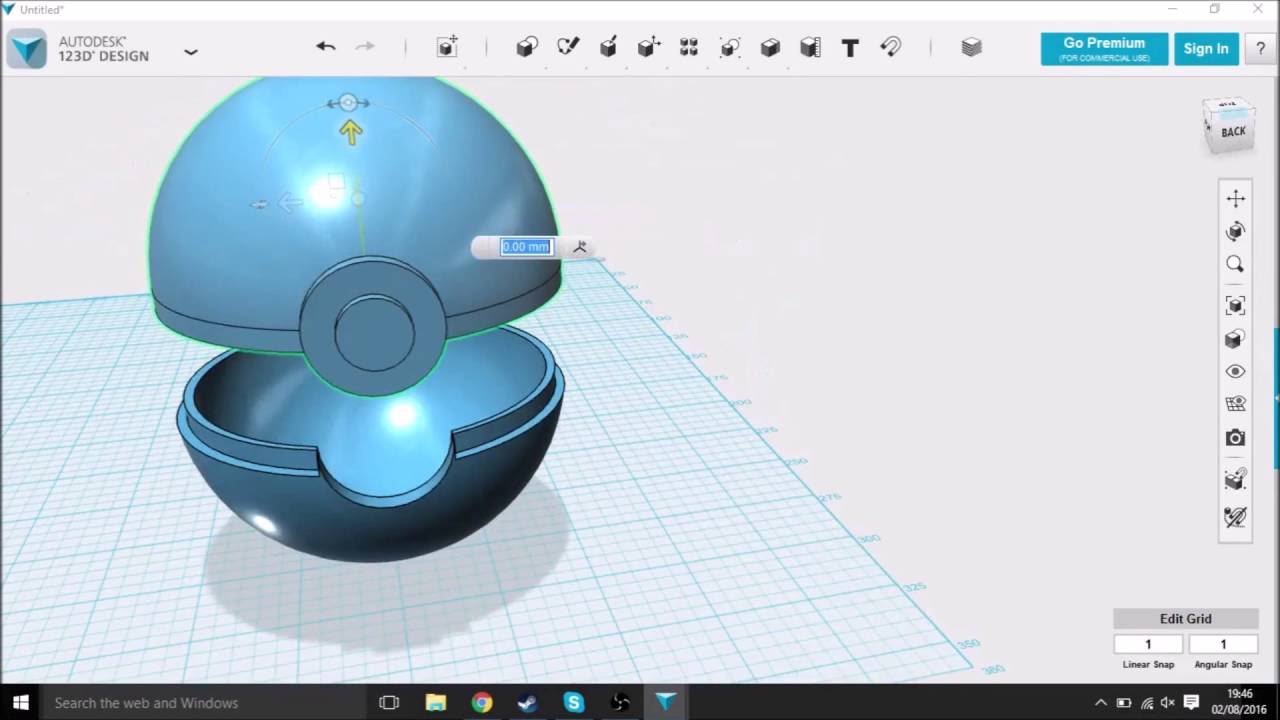Open the Combine tools menu
Image resolution: width=1280 pixels, height=720 pixels.
click(770, 47)
